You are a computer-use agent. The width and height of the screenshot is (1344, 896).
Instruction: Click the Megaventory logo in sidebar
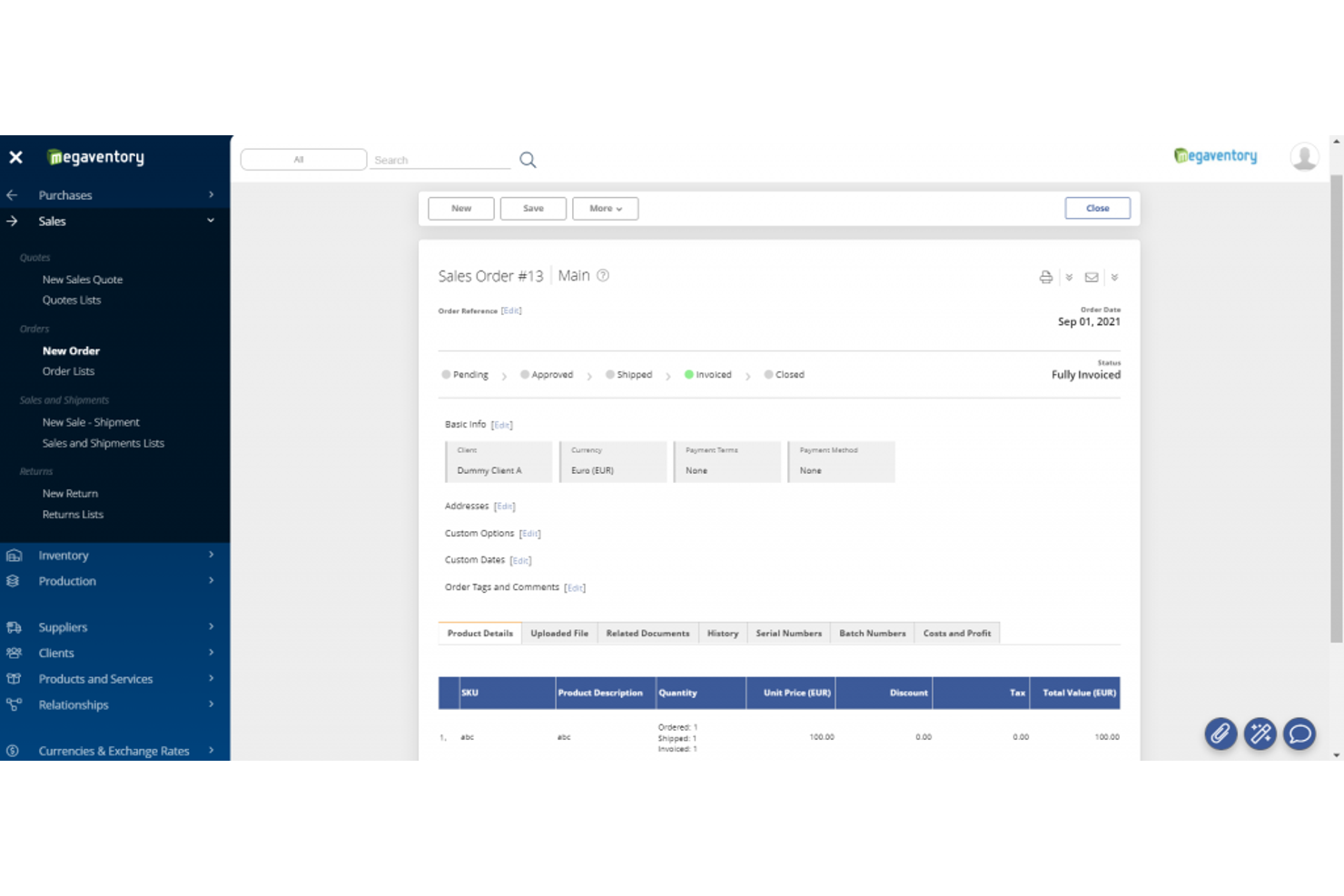click(95, 157)
